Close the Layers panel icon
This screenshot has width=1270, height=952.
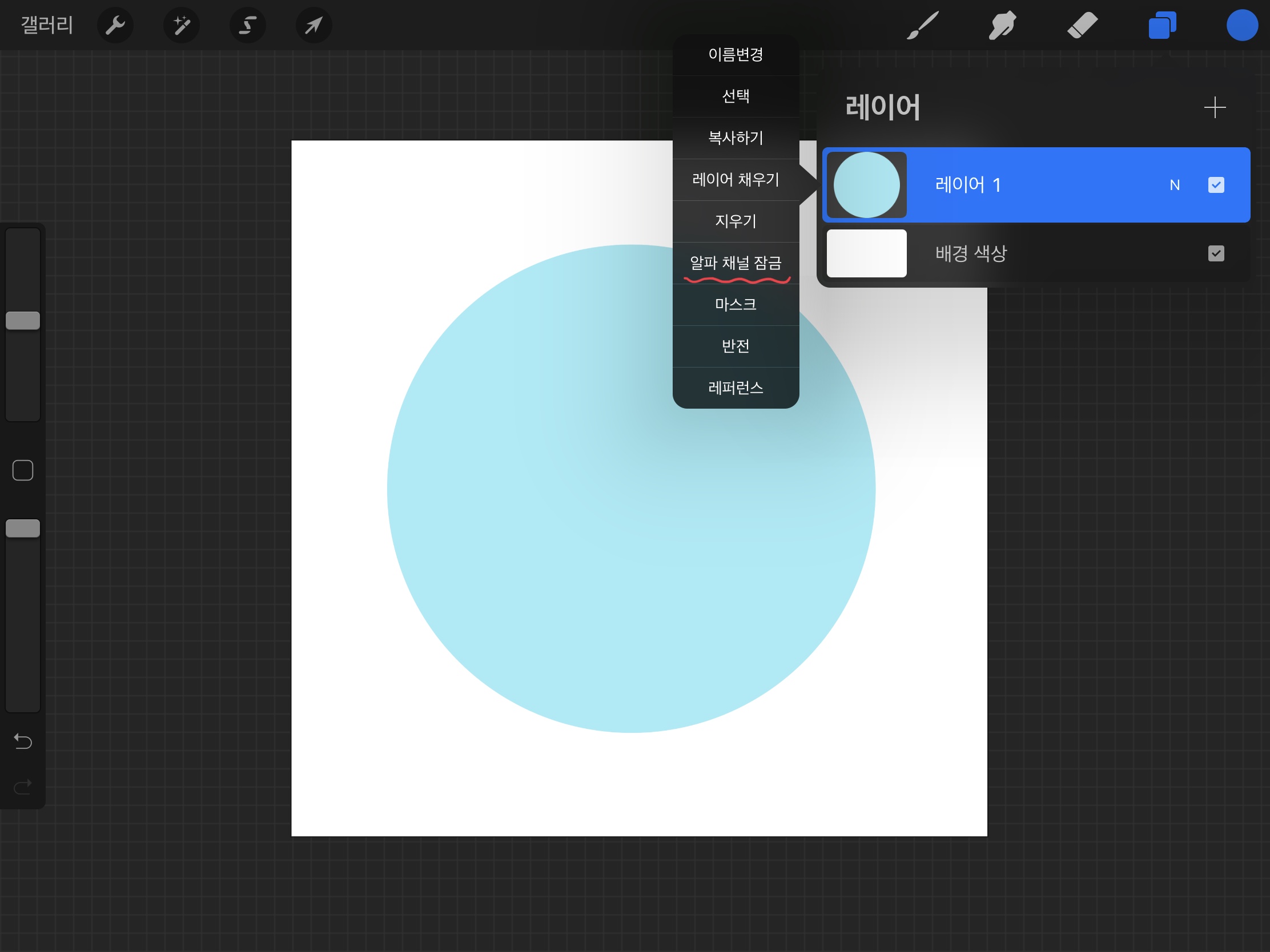[x=1162, y=25]
